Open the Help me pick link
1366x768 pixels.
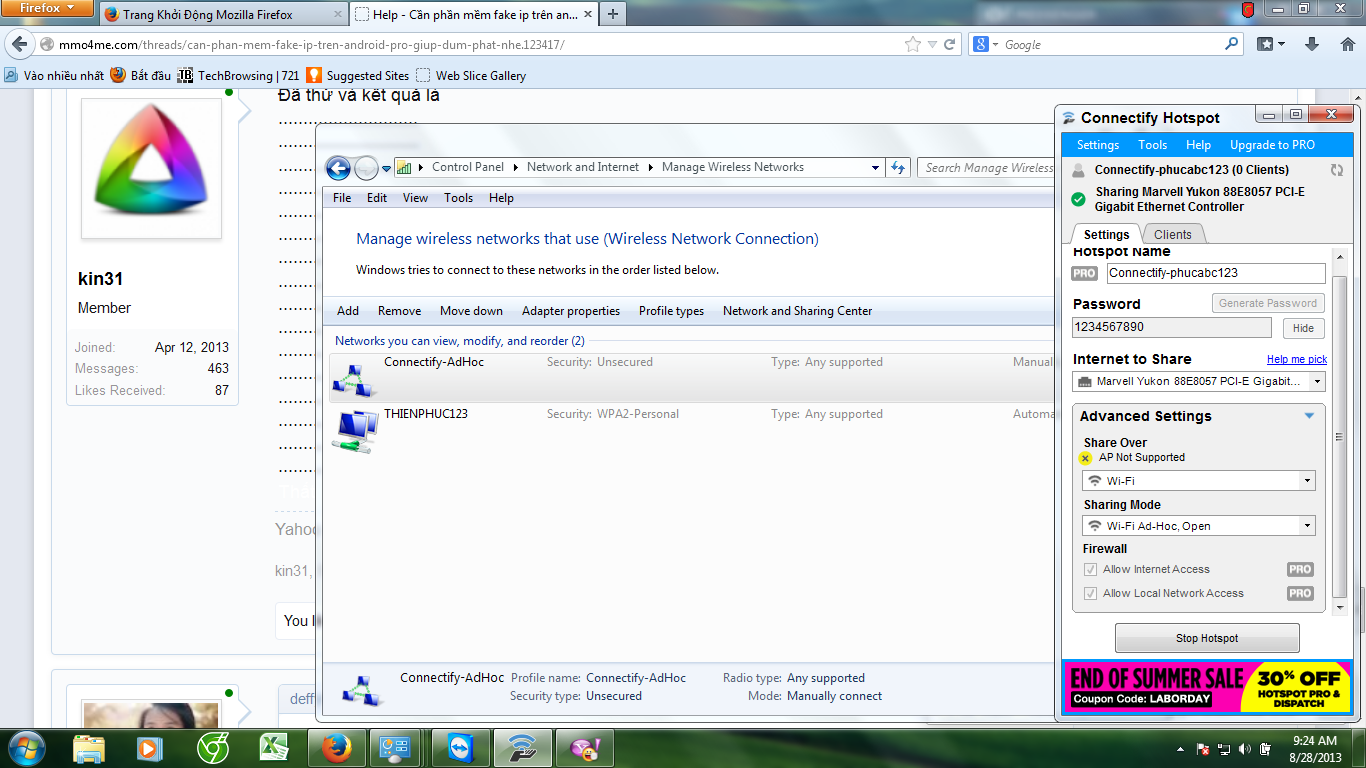click(x=1297, y=360)
